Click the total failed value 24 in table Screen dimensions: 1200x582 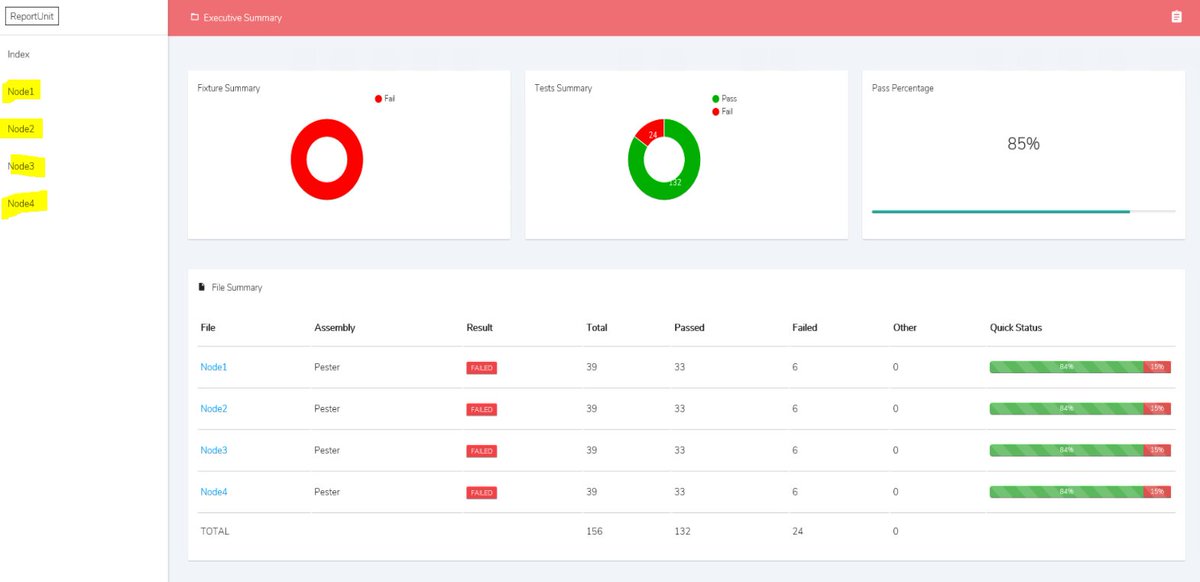click(798, 531)
